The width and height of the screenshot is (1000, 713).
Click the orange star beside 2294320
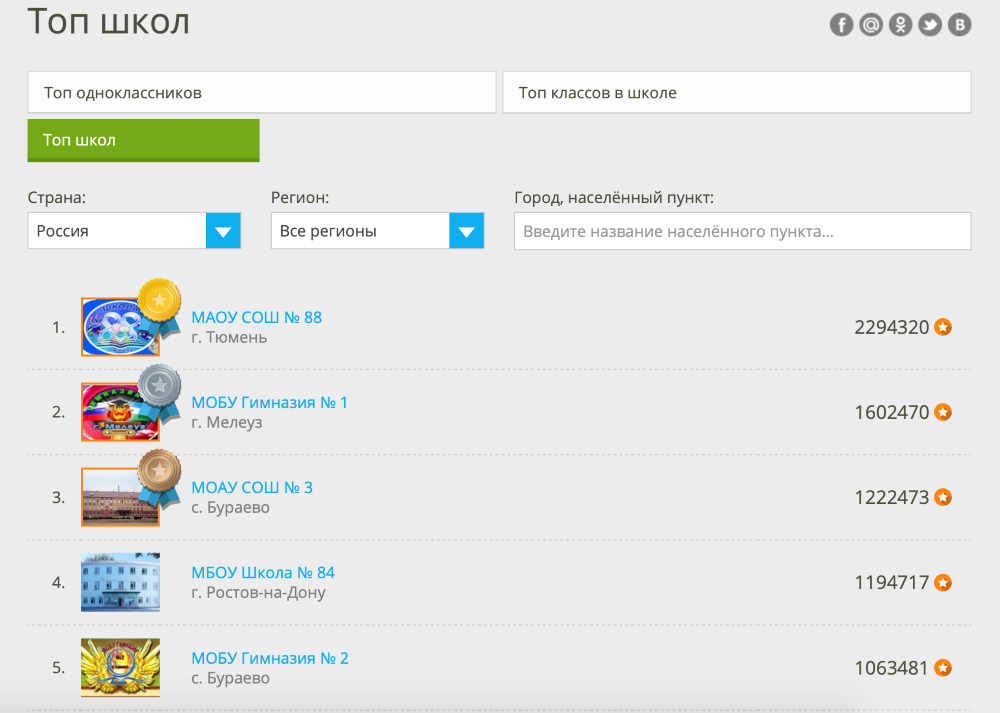[x=943, y=327]
